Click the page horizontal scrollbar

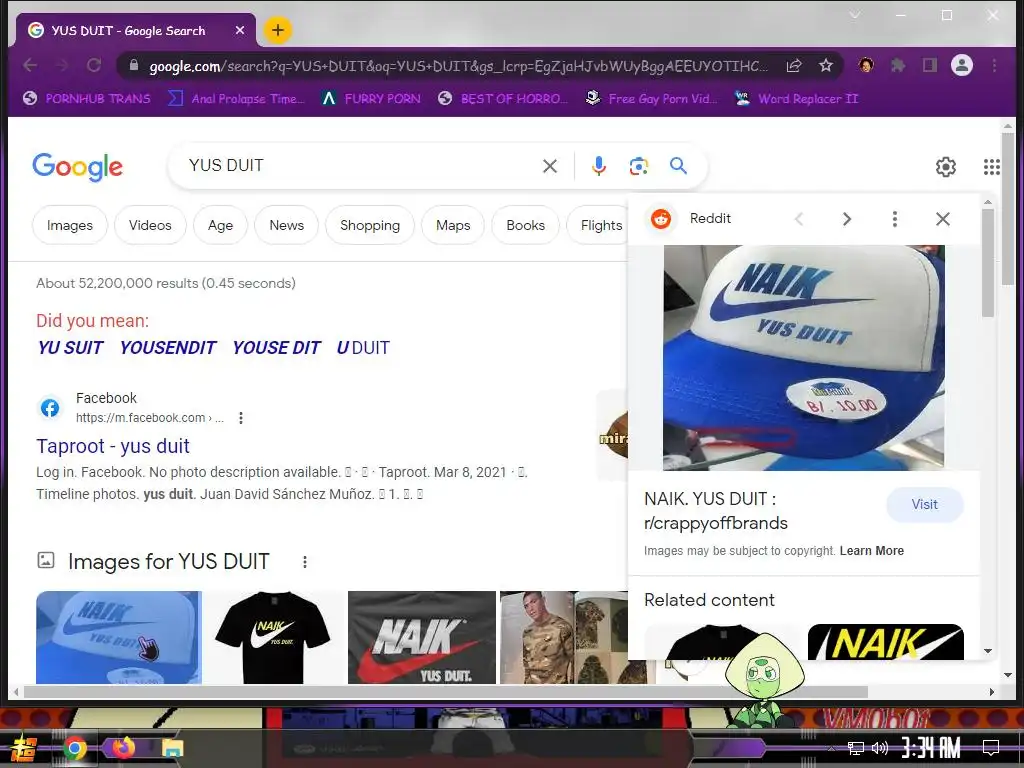pyautogui.click(x=445, y=692)
